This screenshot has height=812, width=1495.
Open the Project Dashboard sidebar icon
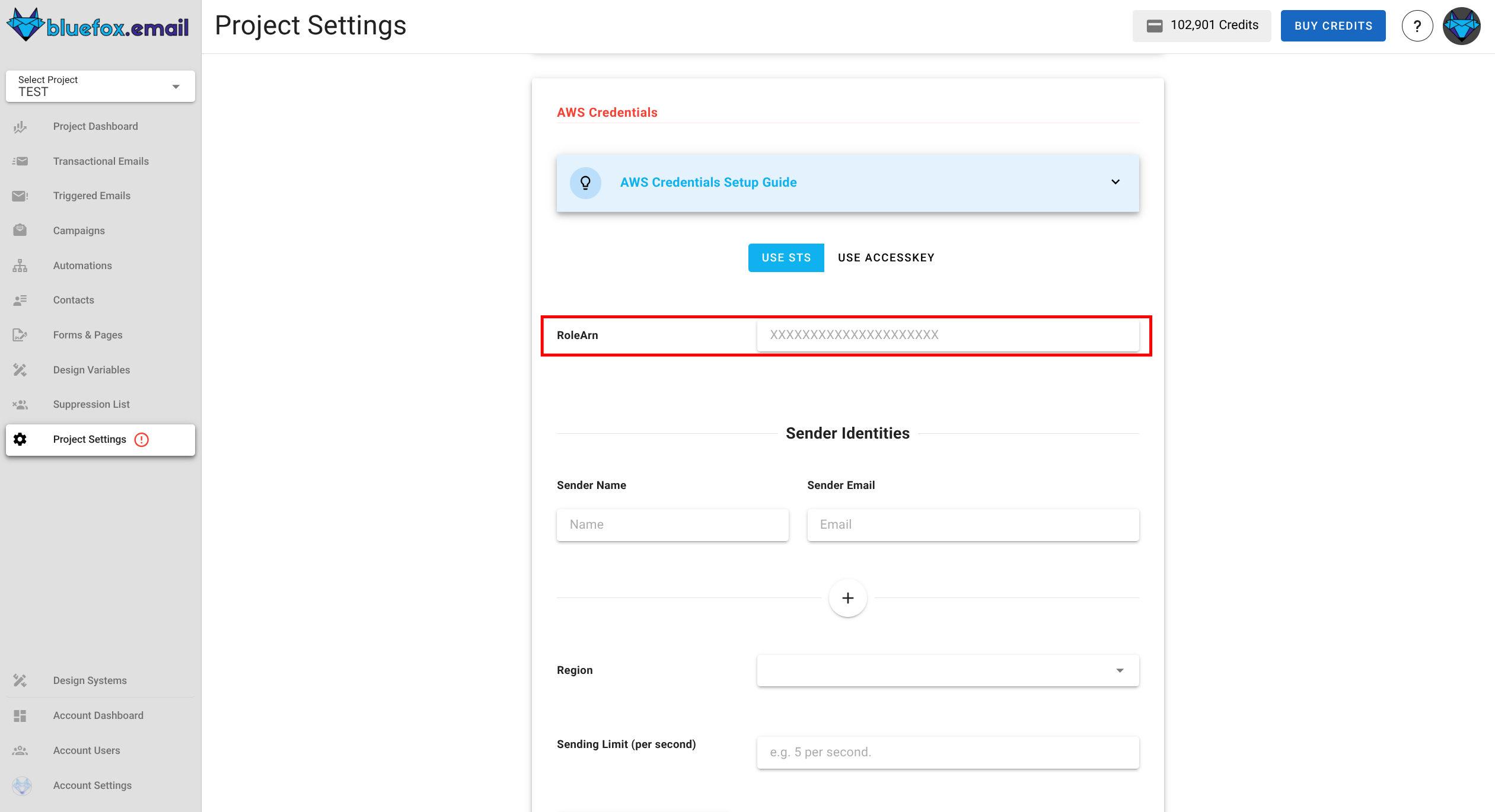click(20, 126)
